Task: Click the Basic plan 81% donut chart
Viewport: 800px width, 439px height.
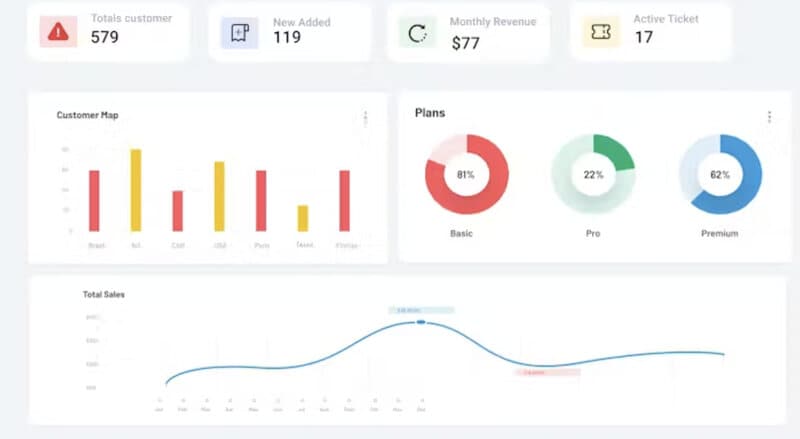Action: (466, 174)
